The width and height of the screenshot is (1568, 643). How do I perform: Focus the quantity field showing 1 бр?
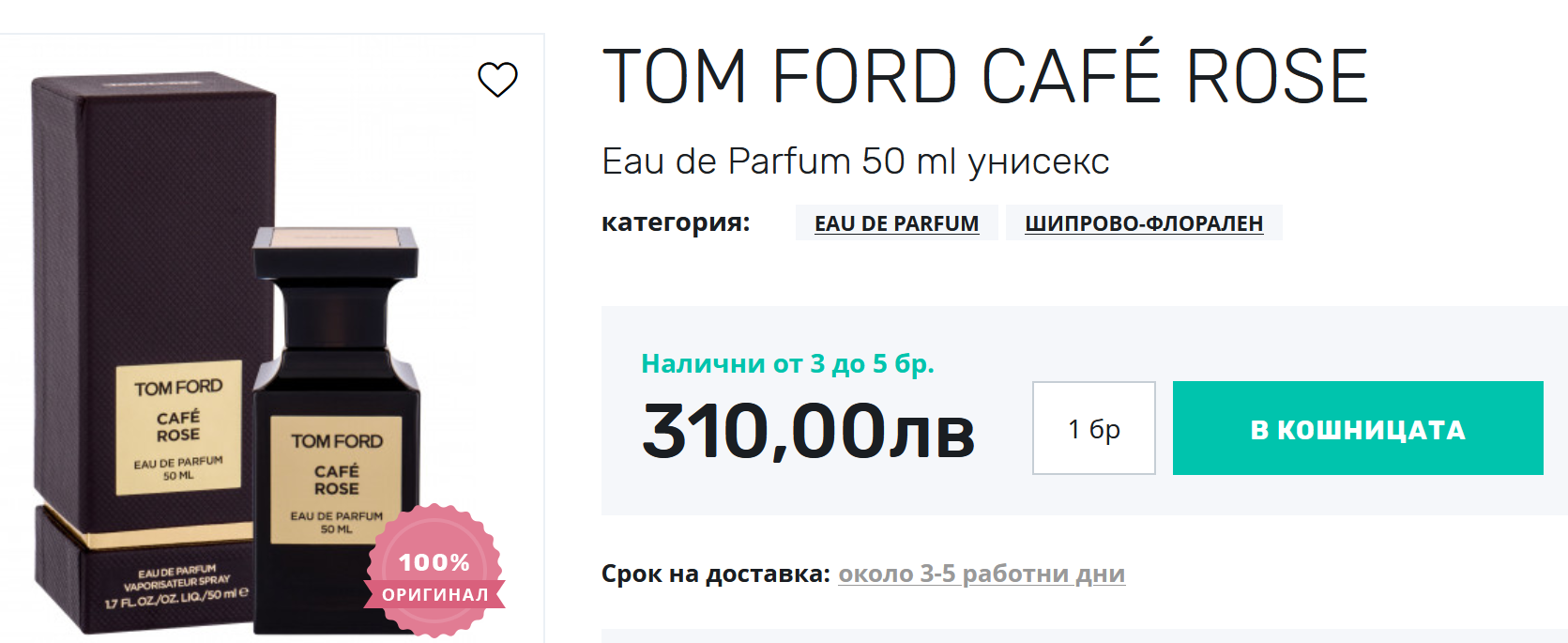tap(1093, 428)
